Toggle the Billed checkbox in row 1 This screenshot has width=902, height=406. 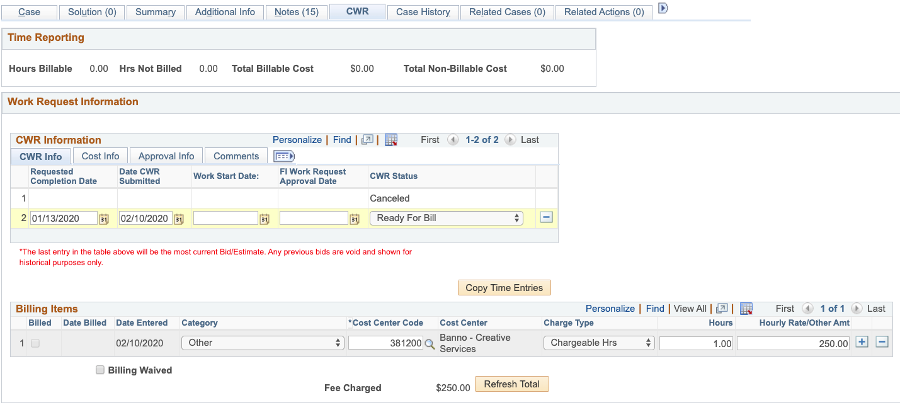click(37, 343)
